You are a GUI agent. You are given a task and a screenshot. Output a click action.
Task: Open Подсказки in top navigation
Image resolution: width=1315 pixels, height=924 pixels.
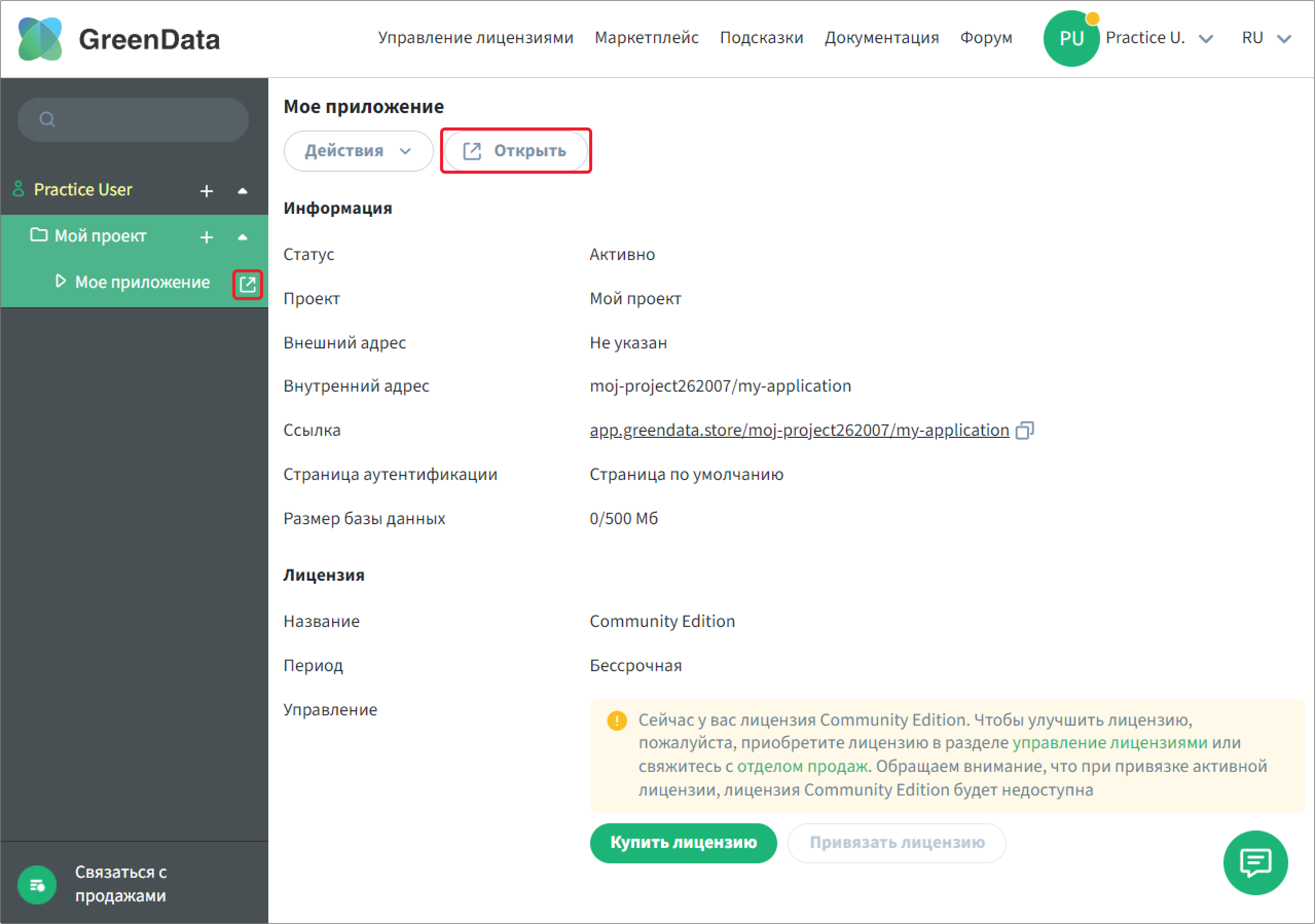(x=761, y=38)
